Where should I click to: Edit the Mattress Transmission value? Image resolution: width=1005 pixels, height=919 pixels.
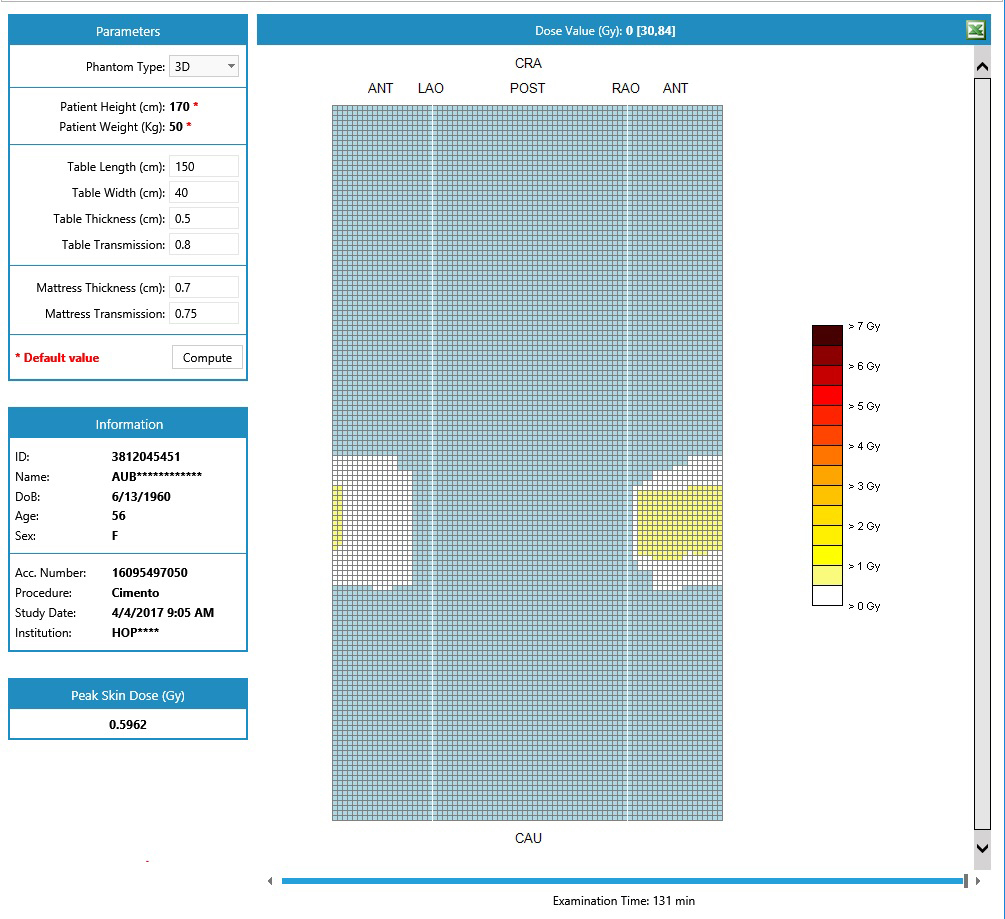pyautogui.click(x=204, y=314)
